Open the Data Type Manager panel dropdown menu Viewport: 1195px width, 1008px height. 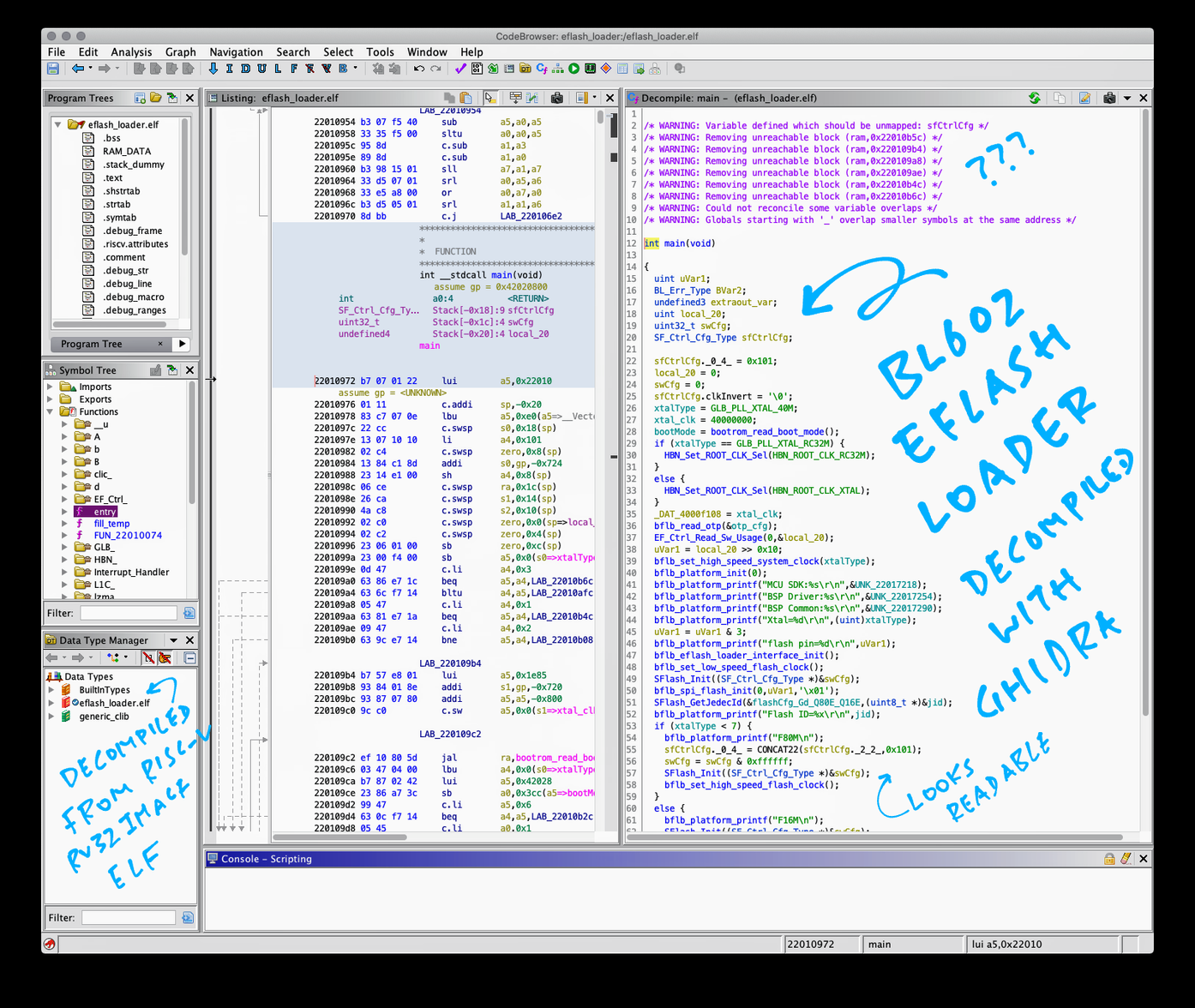[173, 640]
